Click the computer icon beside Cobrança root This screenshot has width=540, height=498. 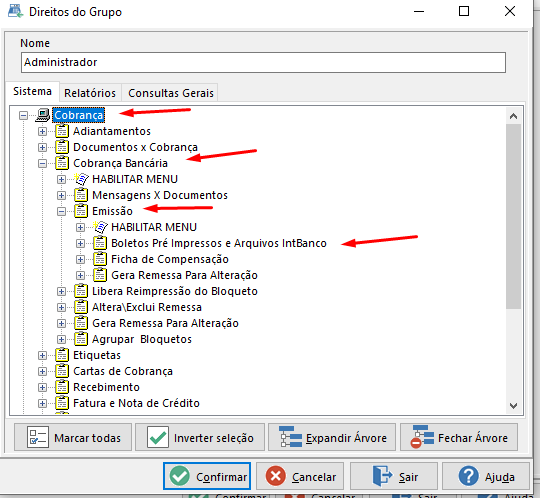tap(43, 115)
